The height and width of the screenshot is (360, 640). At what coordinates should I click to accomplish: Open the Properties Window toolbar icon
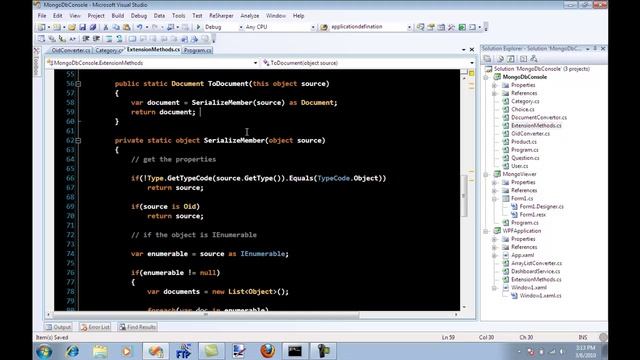pyautogui.click(x=431, y=27)
